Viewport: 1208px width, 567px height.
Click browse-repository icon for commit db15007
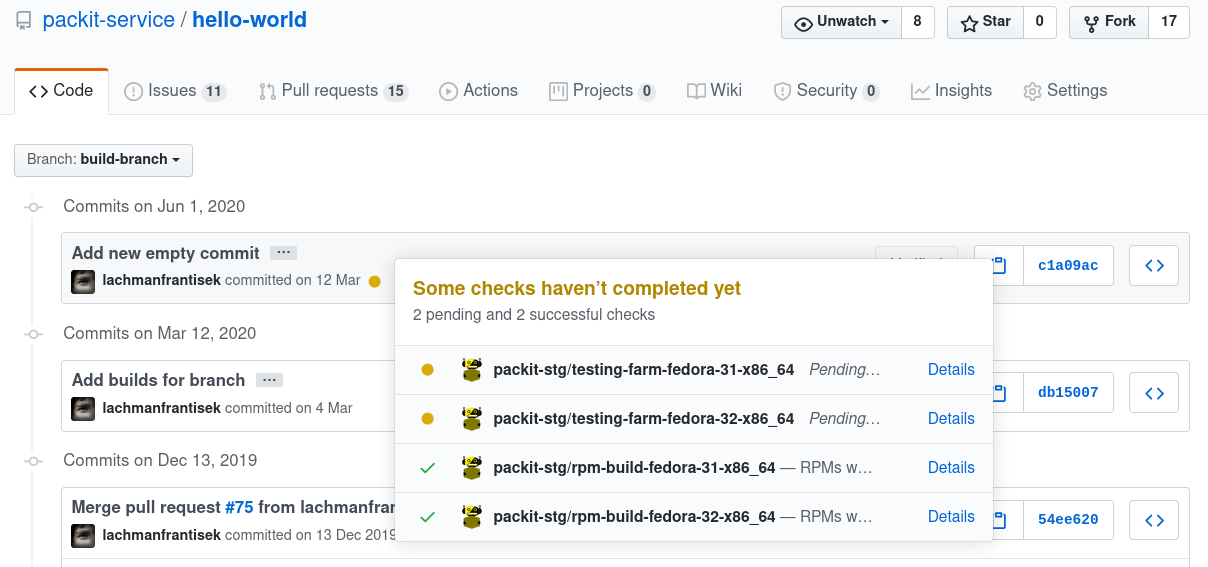click(x=1154, y=393)
